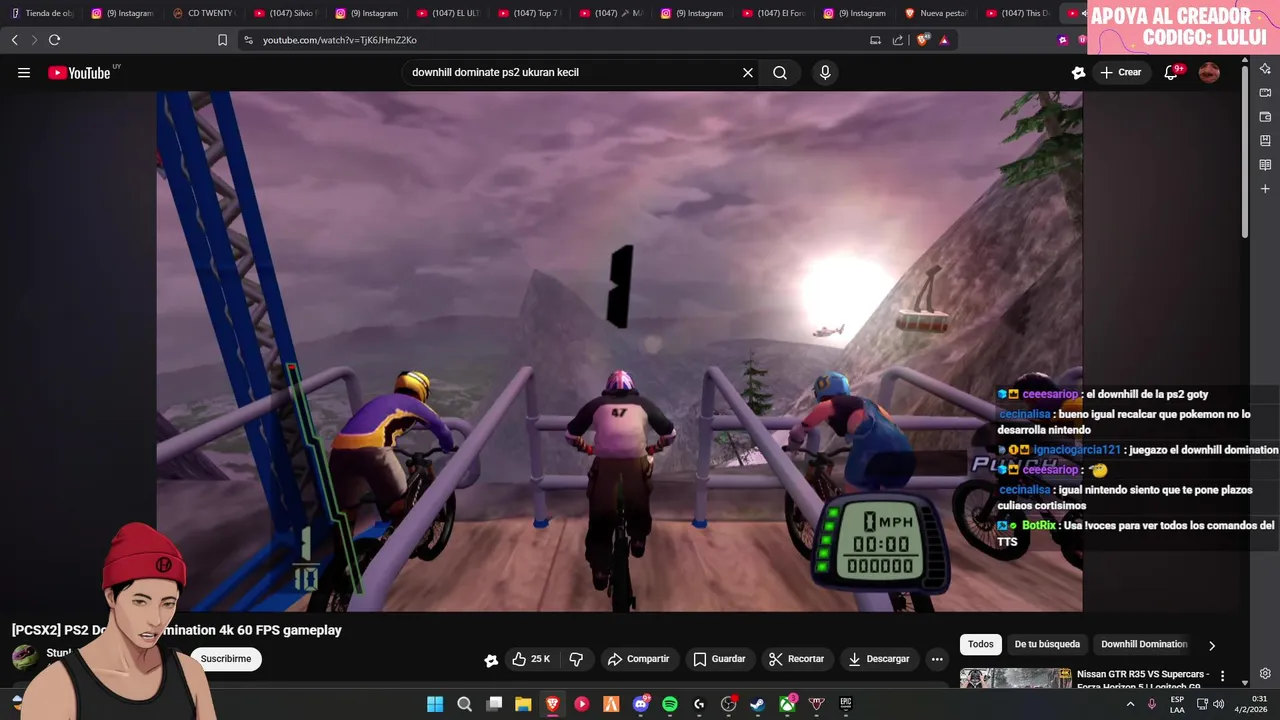Open the account avatar menu
Screen dimensions: 1280x720
pos(1209,72)
